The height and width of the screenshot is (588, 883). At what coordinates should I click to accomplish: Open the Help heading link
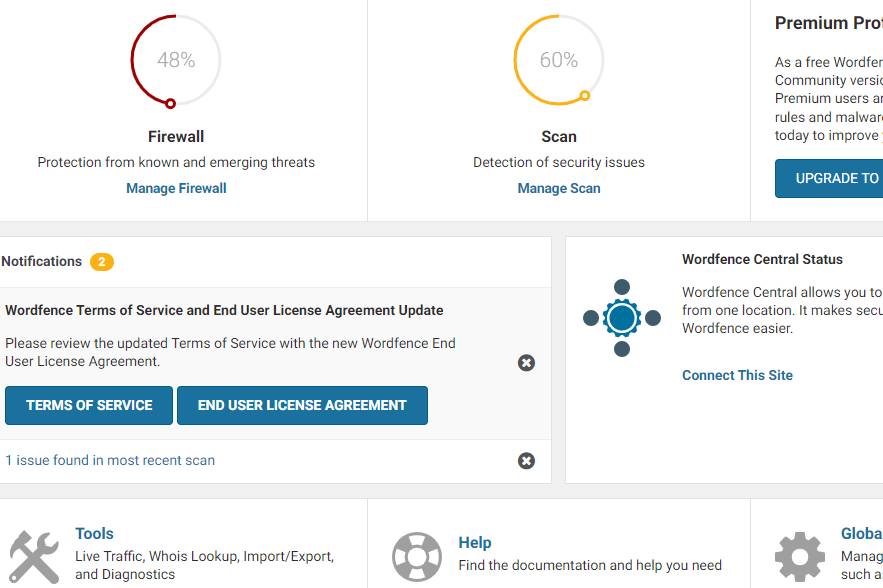475,542
